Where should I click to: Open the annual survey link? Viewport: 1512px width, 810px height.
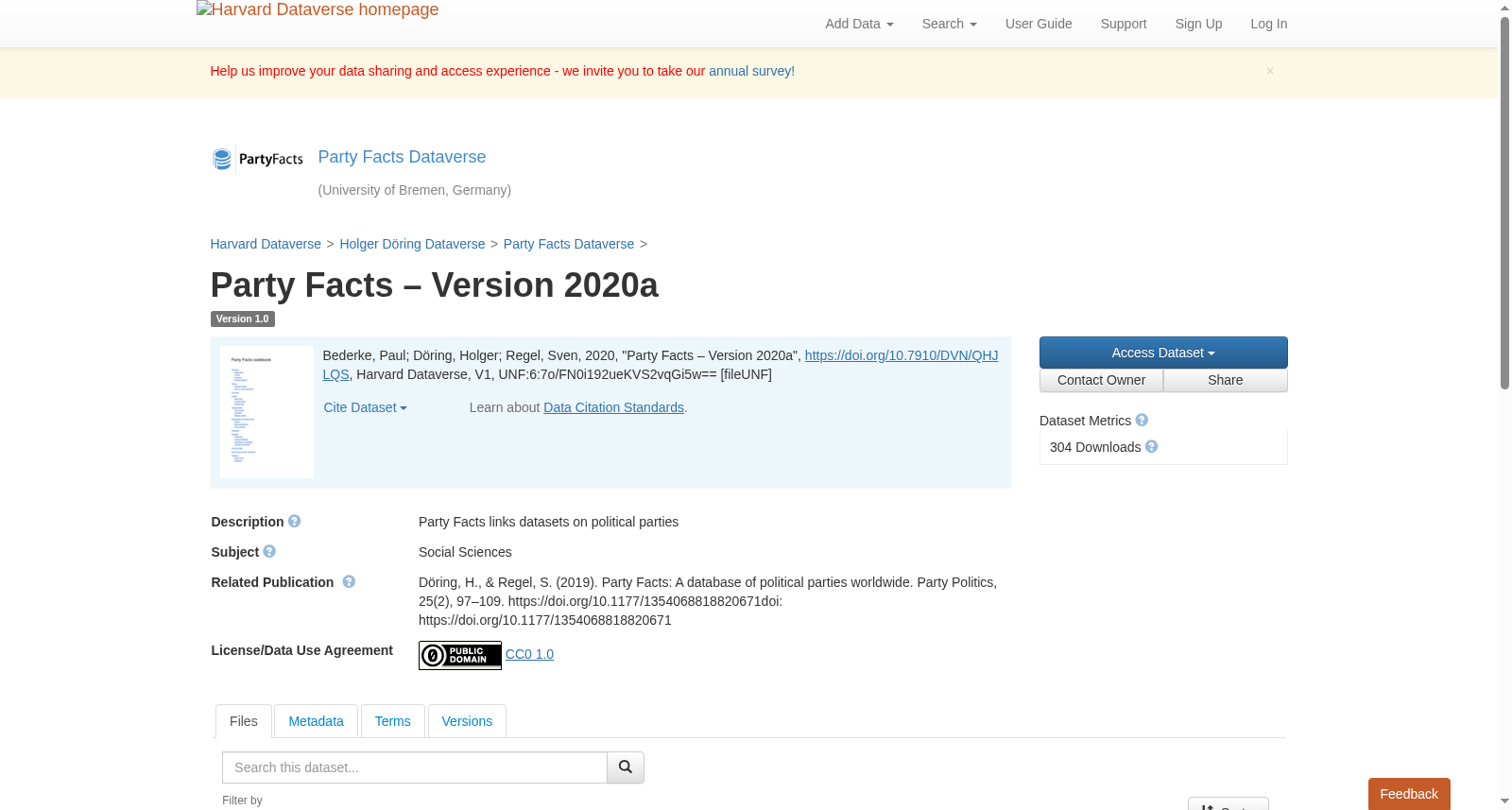click(751, 71)
